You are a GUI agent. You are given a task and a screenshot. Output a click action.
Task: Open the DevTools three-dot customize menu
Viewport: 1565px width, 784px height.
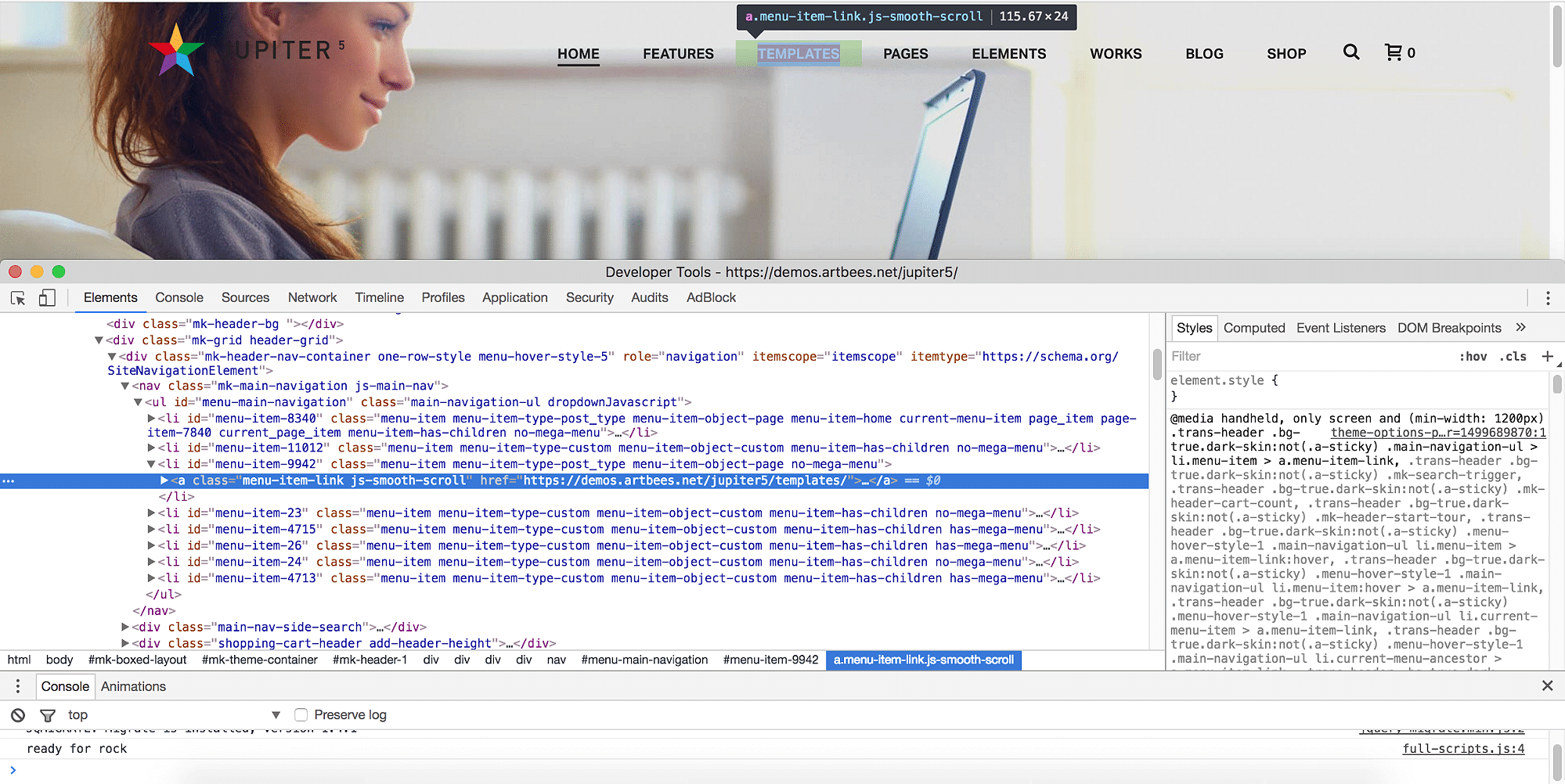coord(1548,298)
